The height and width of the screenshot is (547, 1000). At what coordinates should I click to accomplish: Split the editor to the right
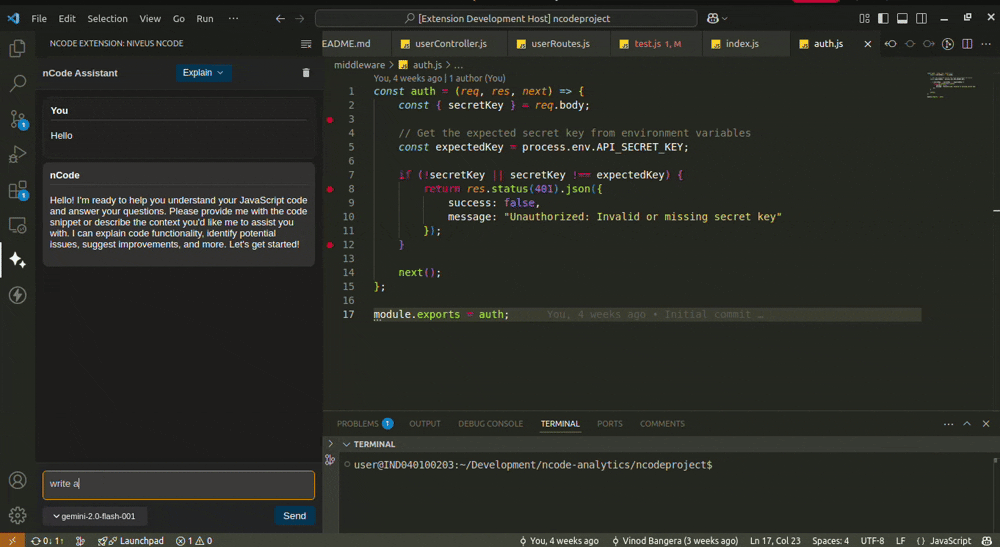(967, 44)
